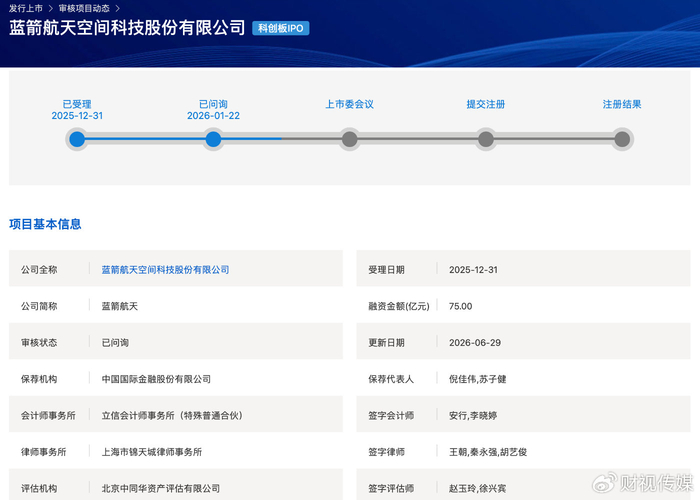The width and height of the screenshot is (700, 500).
Task: Select the 会计师事务所 field label
Action: [x=48, y=416]
